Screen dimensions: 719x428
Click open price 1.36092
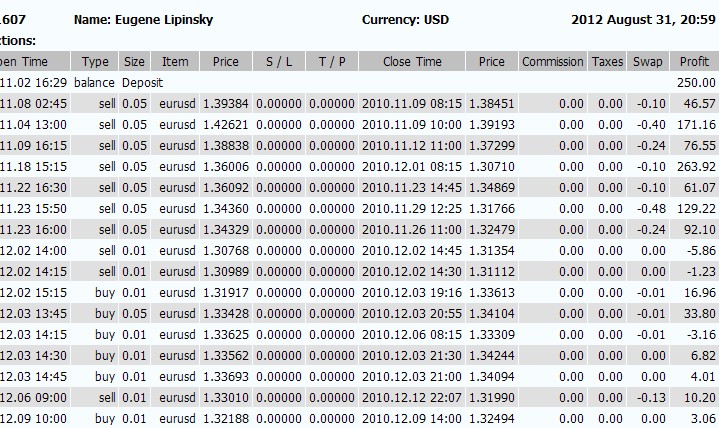[x=226, y=188]
